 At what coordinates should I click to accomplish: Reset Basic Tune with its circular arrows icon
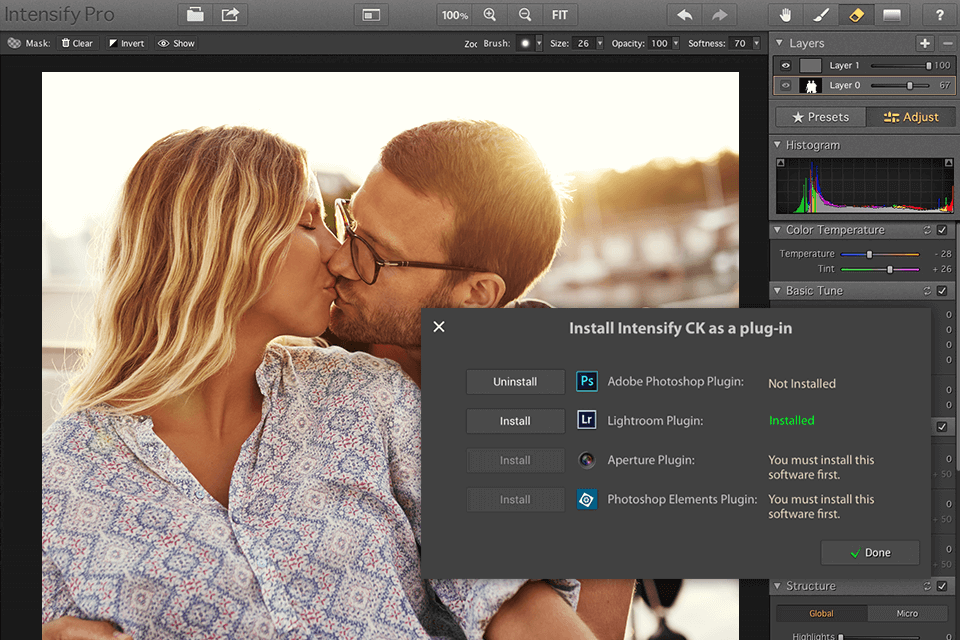(x=927, y=291)
